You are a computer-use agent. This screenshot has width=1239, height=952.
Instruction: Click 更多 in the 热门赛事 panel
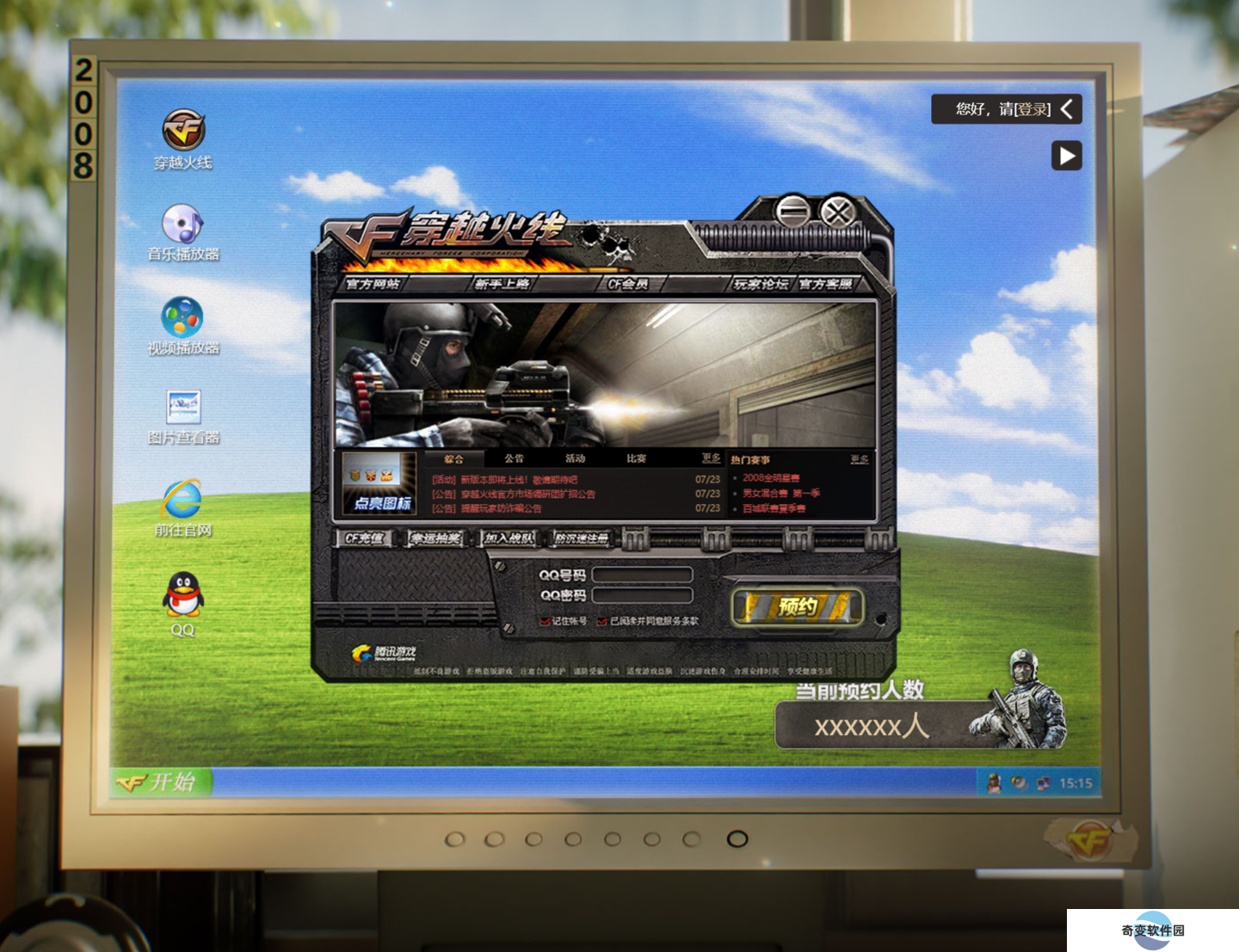pos(860,459)
